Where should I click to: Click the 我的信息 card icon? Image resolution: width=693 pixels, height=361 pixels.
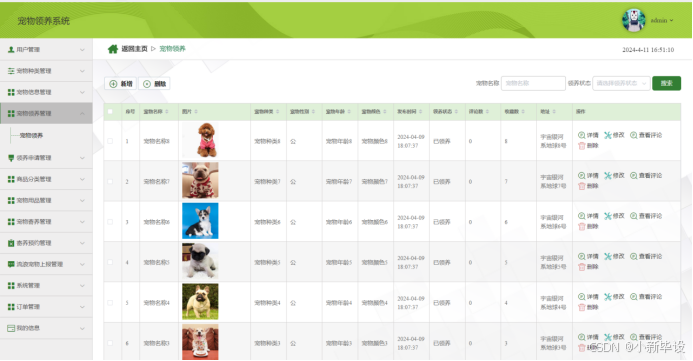11,328
